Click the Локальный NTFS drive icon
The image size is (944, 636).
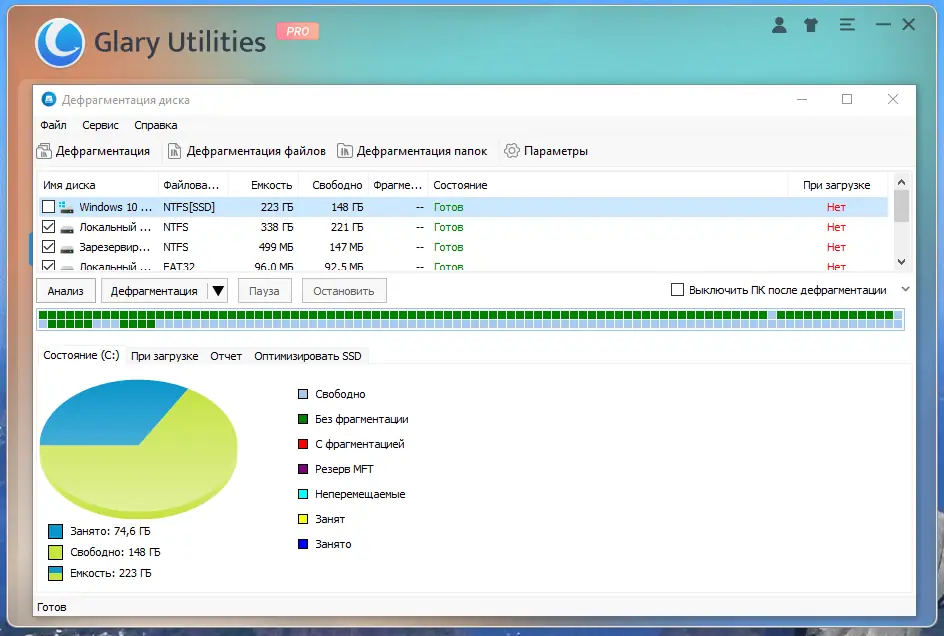tap(67, 228)
